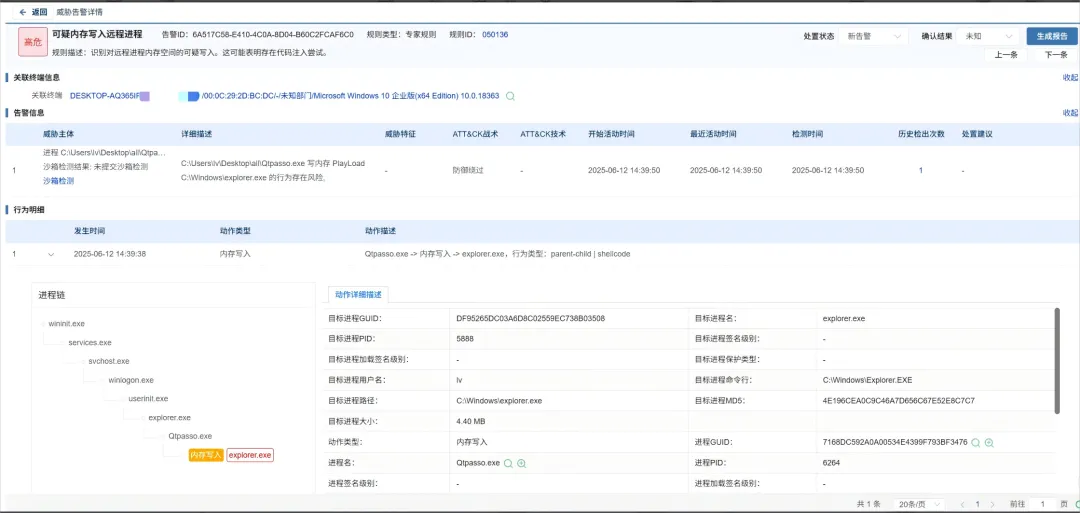
Task: Click zoom-plus icon next to Qtpasso.exe process name
Action: 521,464
